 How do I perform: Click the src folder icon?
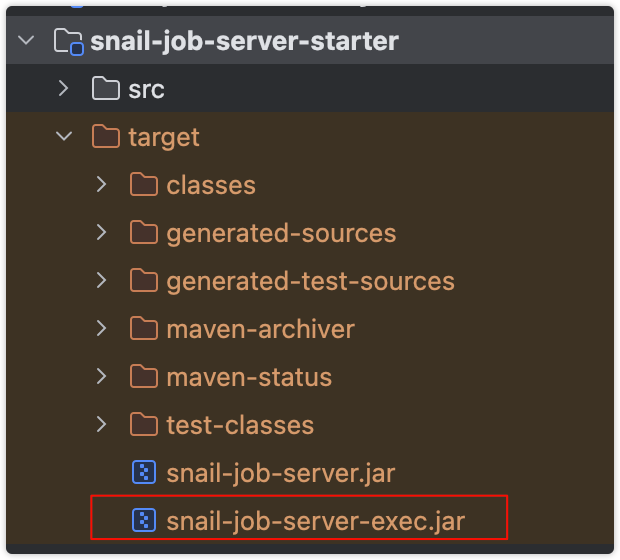pyautogui.click(x=105, y=89)
